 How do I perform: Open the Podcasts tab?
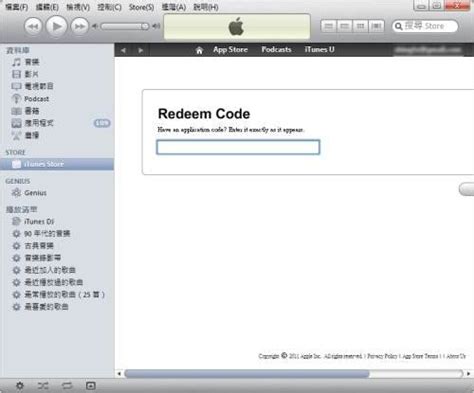coord(276,50)
